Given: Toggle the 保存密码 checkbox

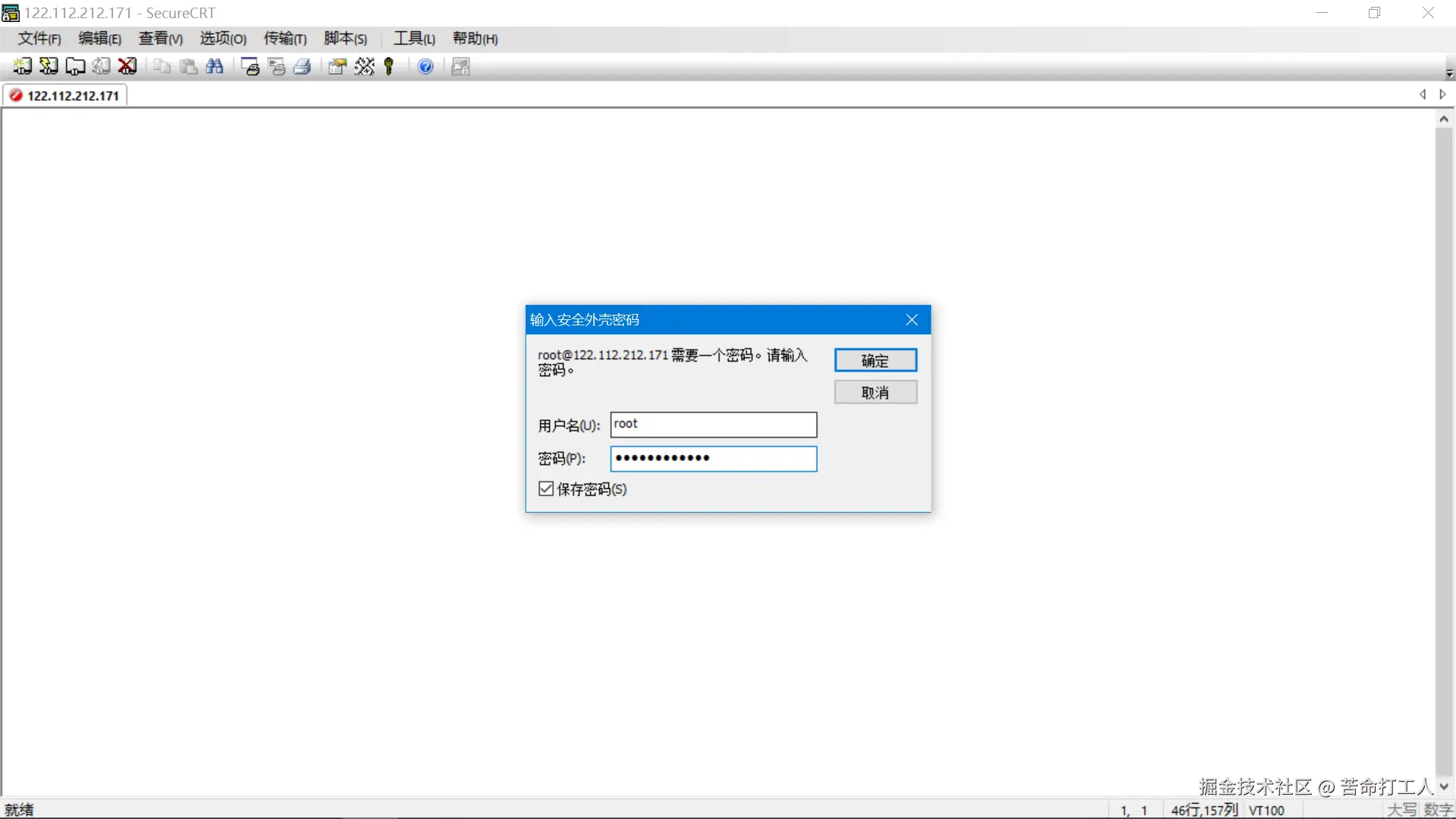Looking at the screenshot, I should click(546, 489).
